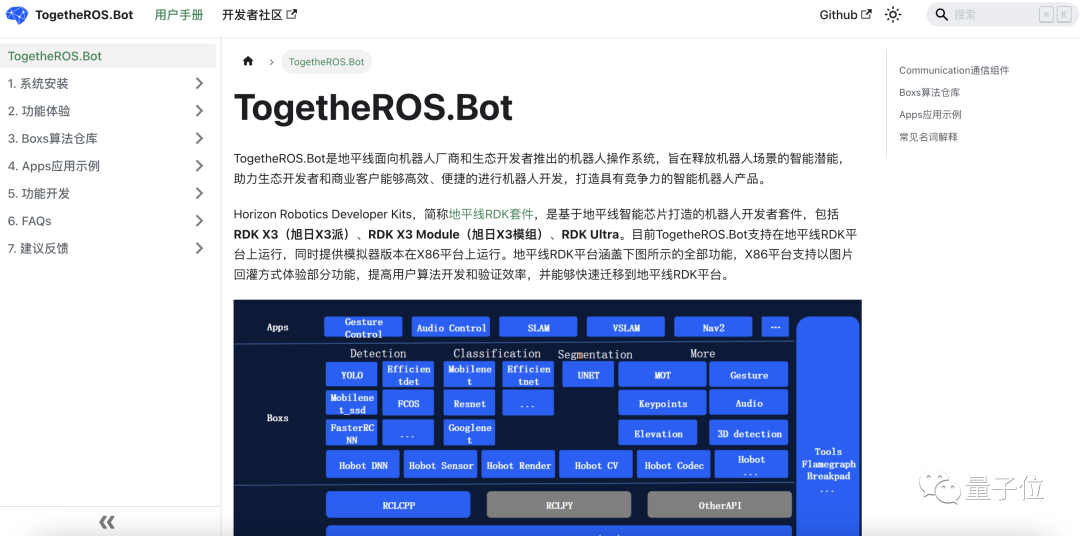Toggle the light/dark theme sun icon
This screenshot has width=1080, height=536.
pyautogui.click(x=893, y=14)
